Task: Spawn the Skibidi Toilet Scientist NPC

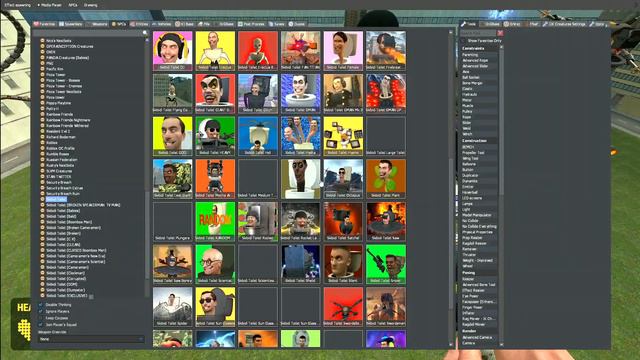Action: tap(215, 264)
